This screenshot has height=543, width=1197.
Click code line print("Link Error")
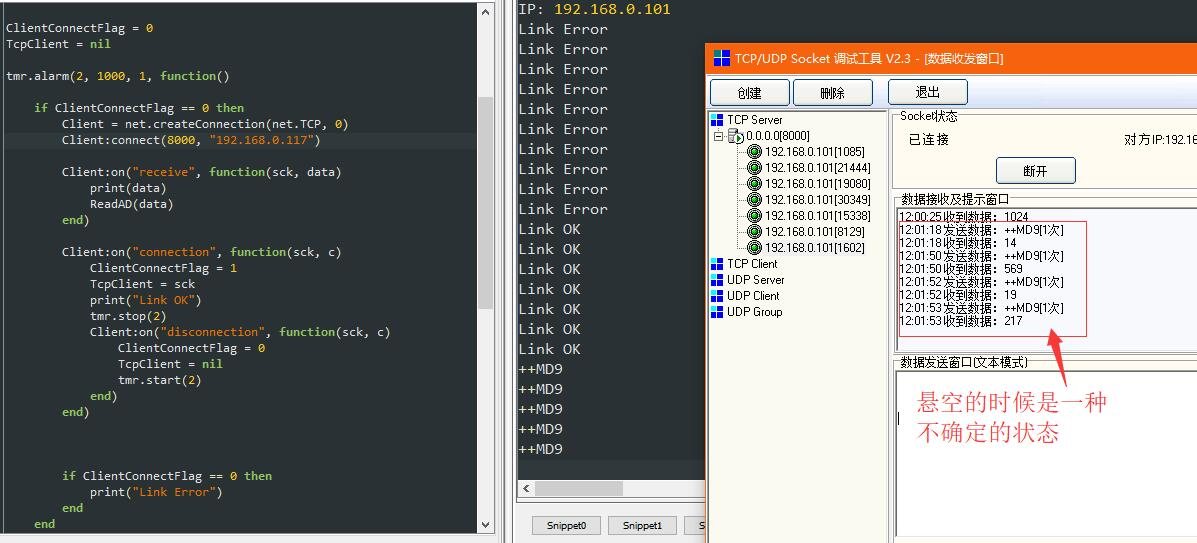point(156,492)
